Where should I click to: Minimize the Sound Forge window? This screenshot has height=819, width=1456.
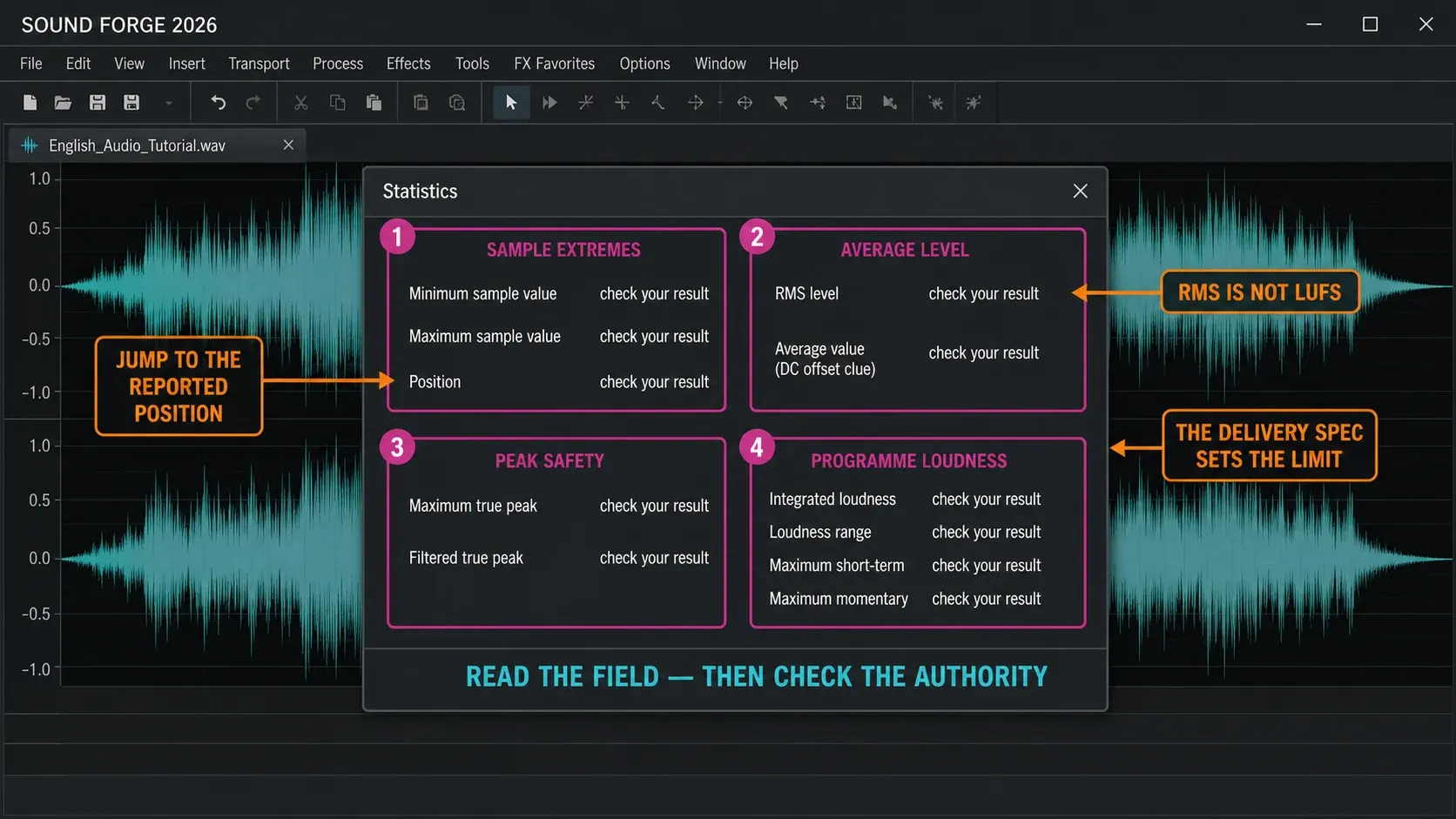(x=1314, y=24)
